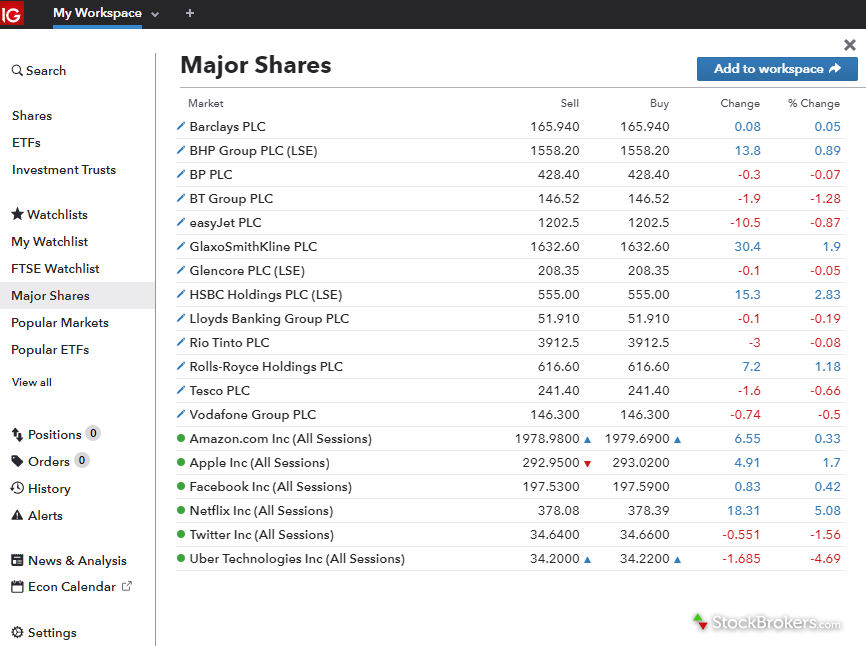Open the Uber Technologies Inc market name

[297, 559]
